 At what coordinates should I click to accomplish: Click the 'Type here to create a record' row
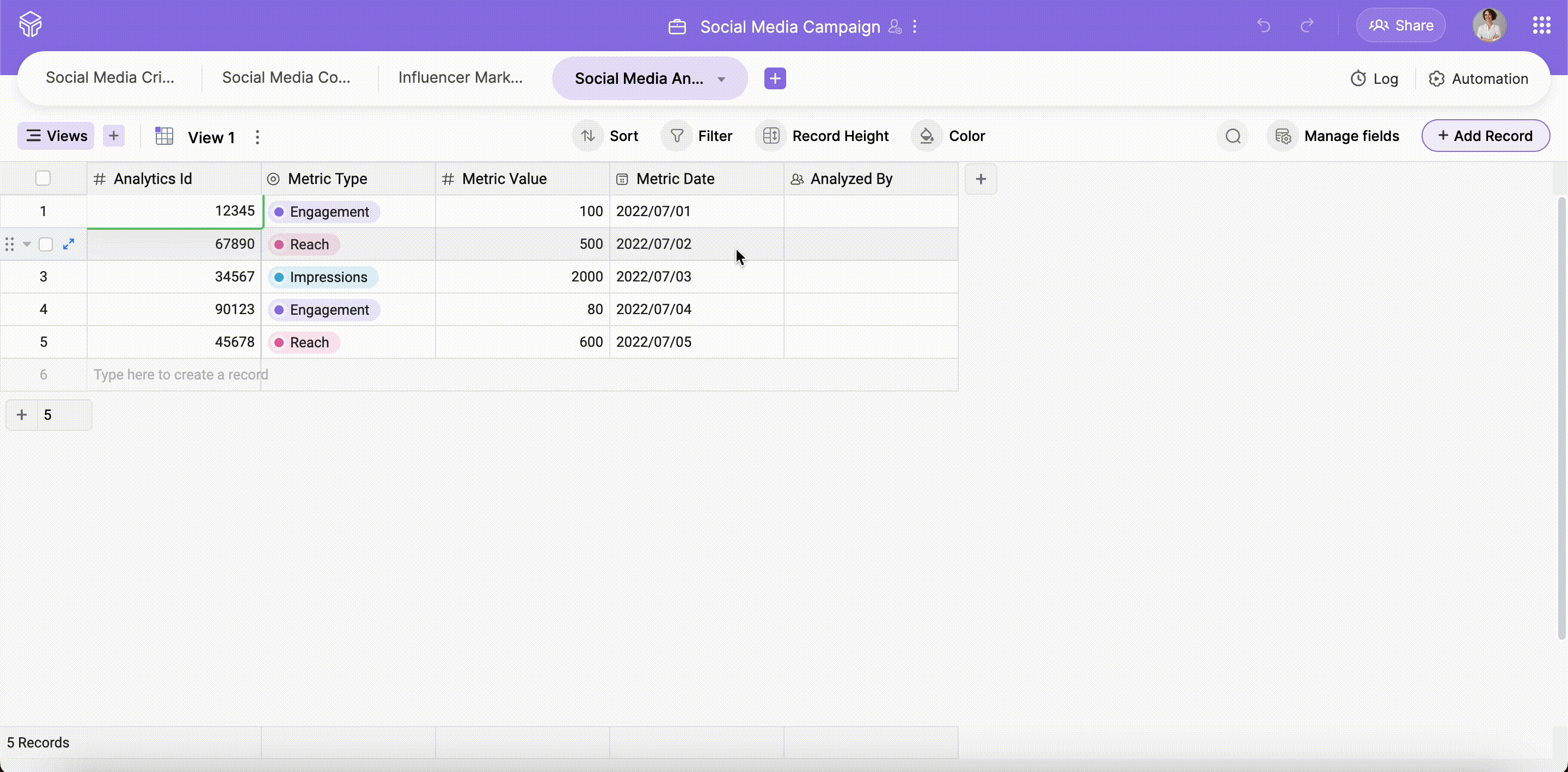pos(181,375)
